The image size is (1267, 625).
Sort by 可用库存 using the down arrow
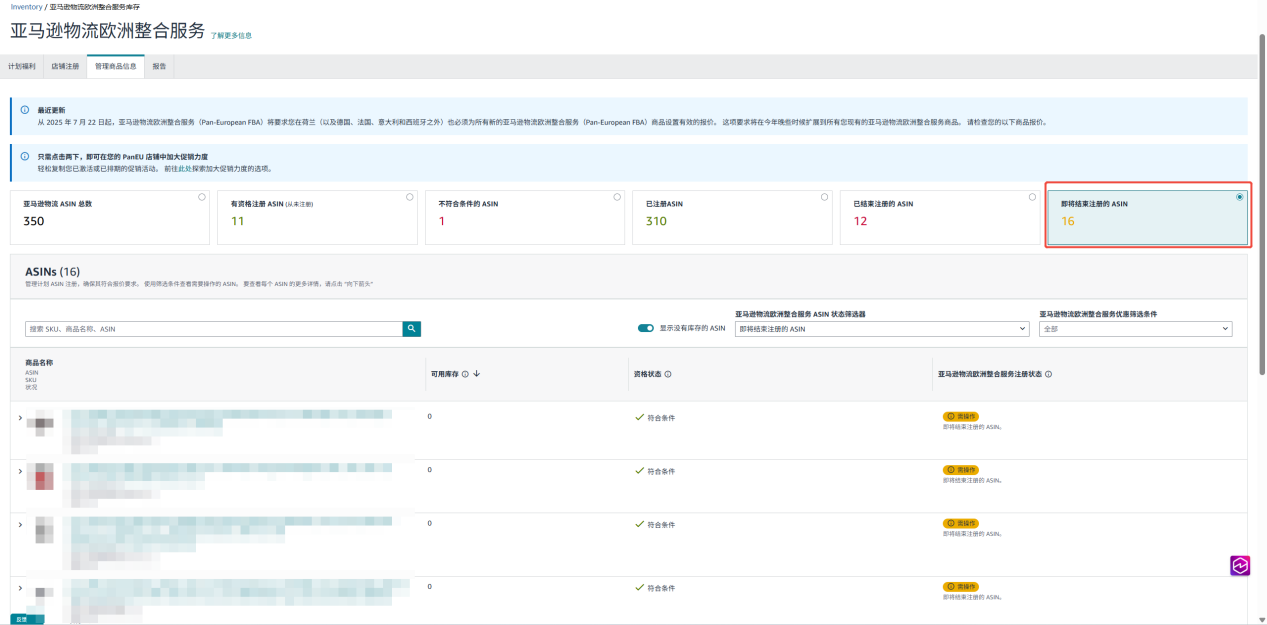[477, 374]
